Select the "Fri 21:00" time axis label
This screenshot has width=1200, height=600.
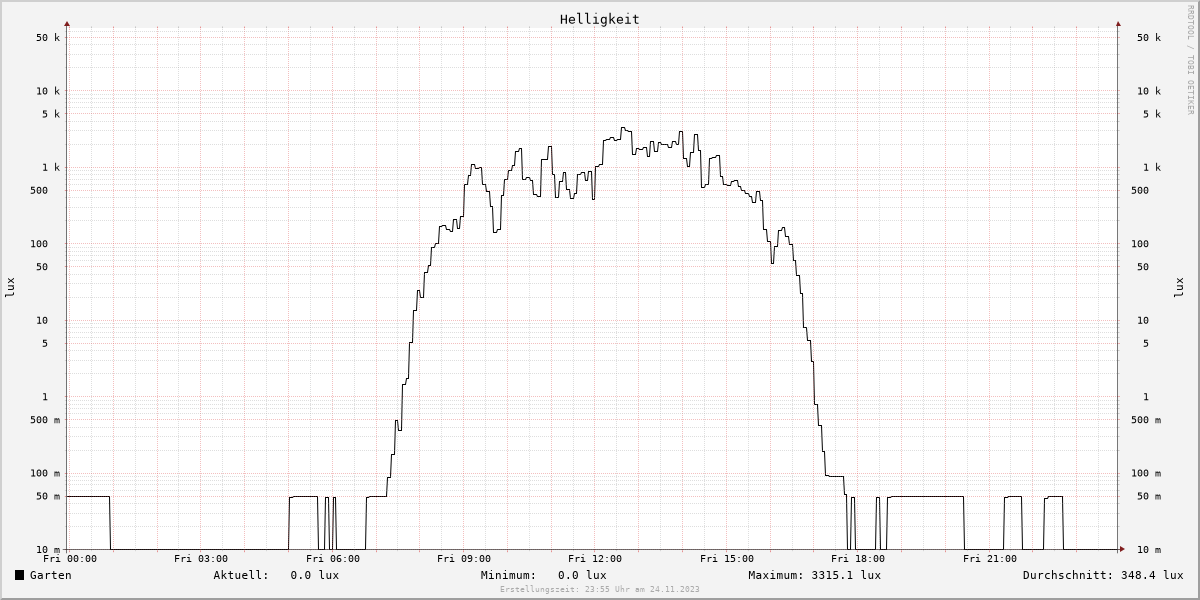point(990,559)
